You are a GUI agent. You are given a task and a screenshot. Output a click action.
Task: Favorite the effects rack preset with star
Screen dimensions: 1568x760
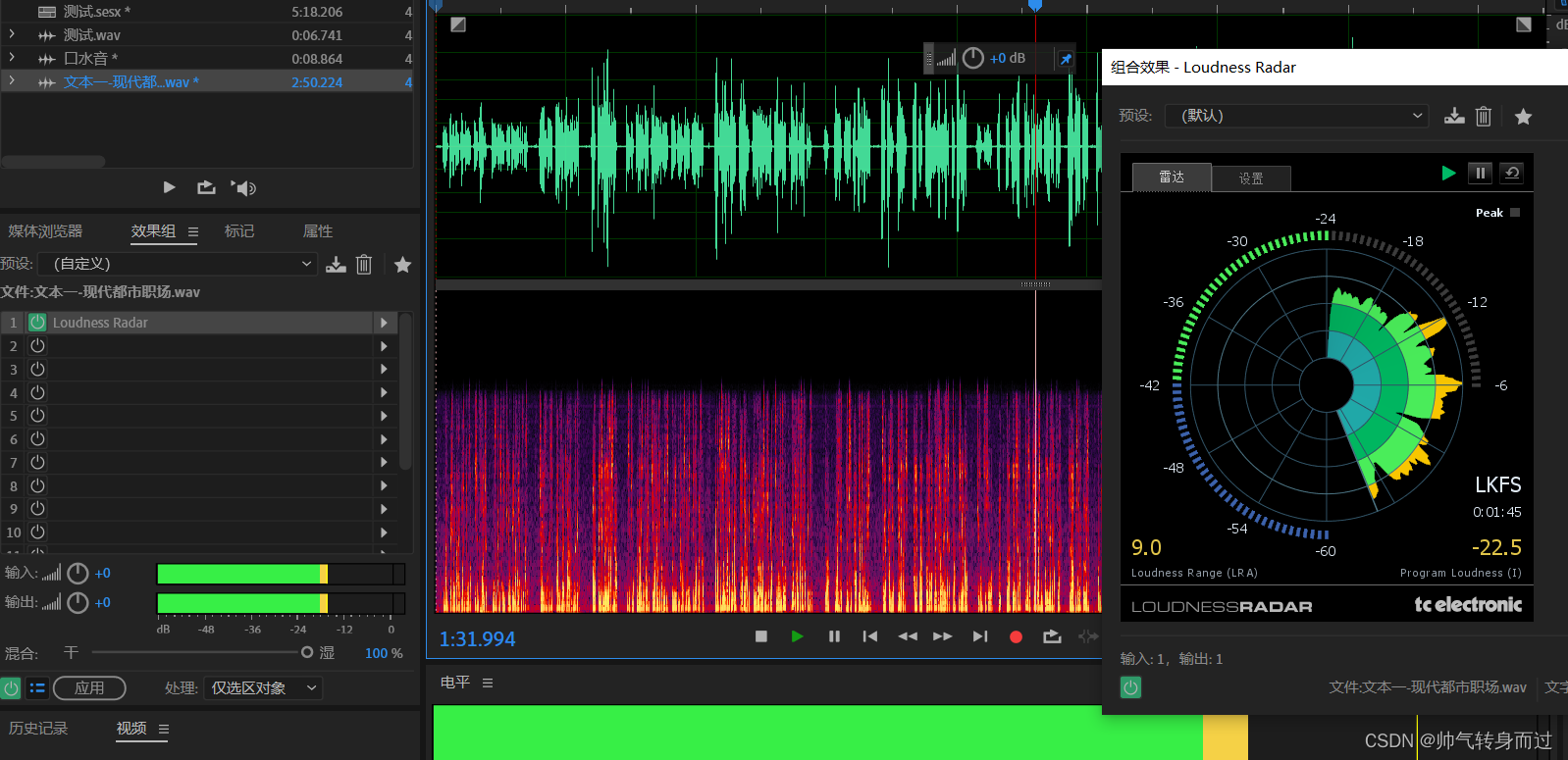(x=402, y=264)
